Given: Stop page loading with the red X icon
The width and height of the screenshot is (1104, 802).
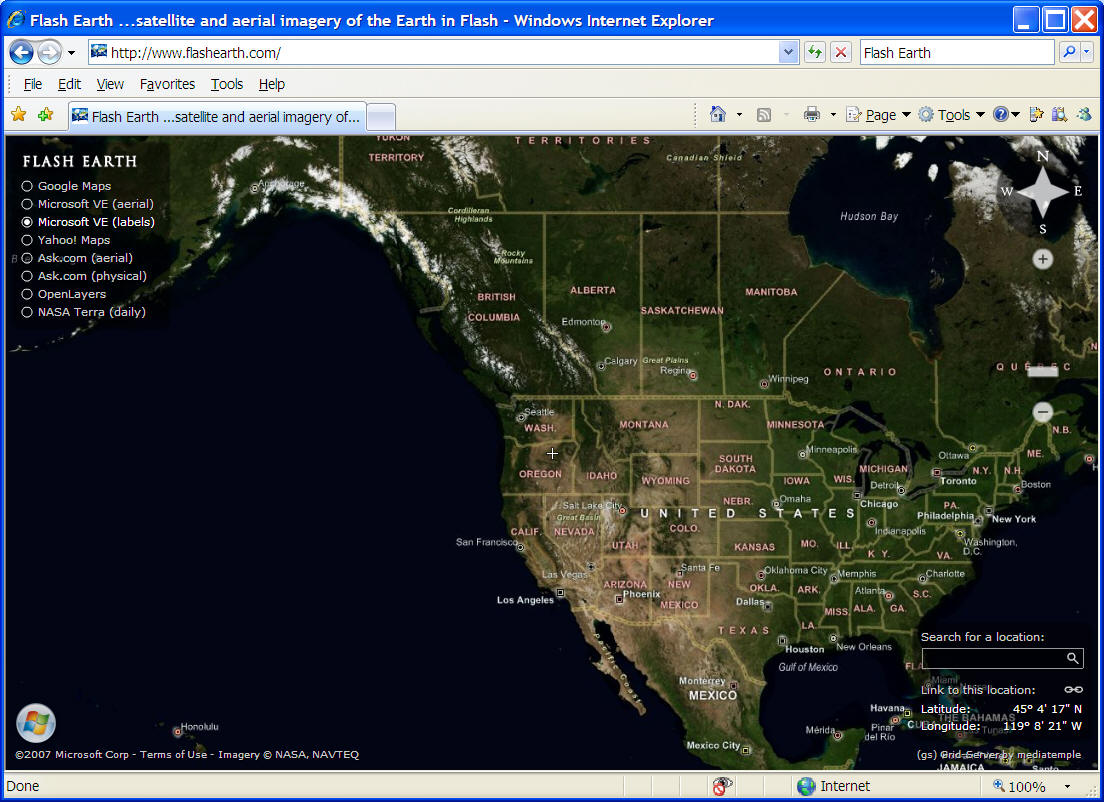Looking at the screenshot, I should (841, 52).
